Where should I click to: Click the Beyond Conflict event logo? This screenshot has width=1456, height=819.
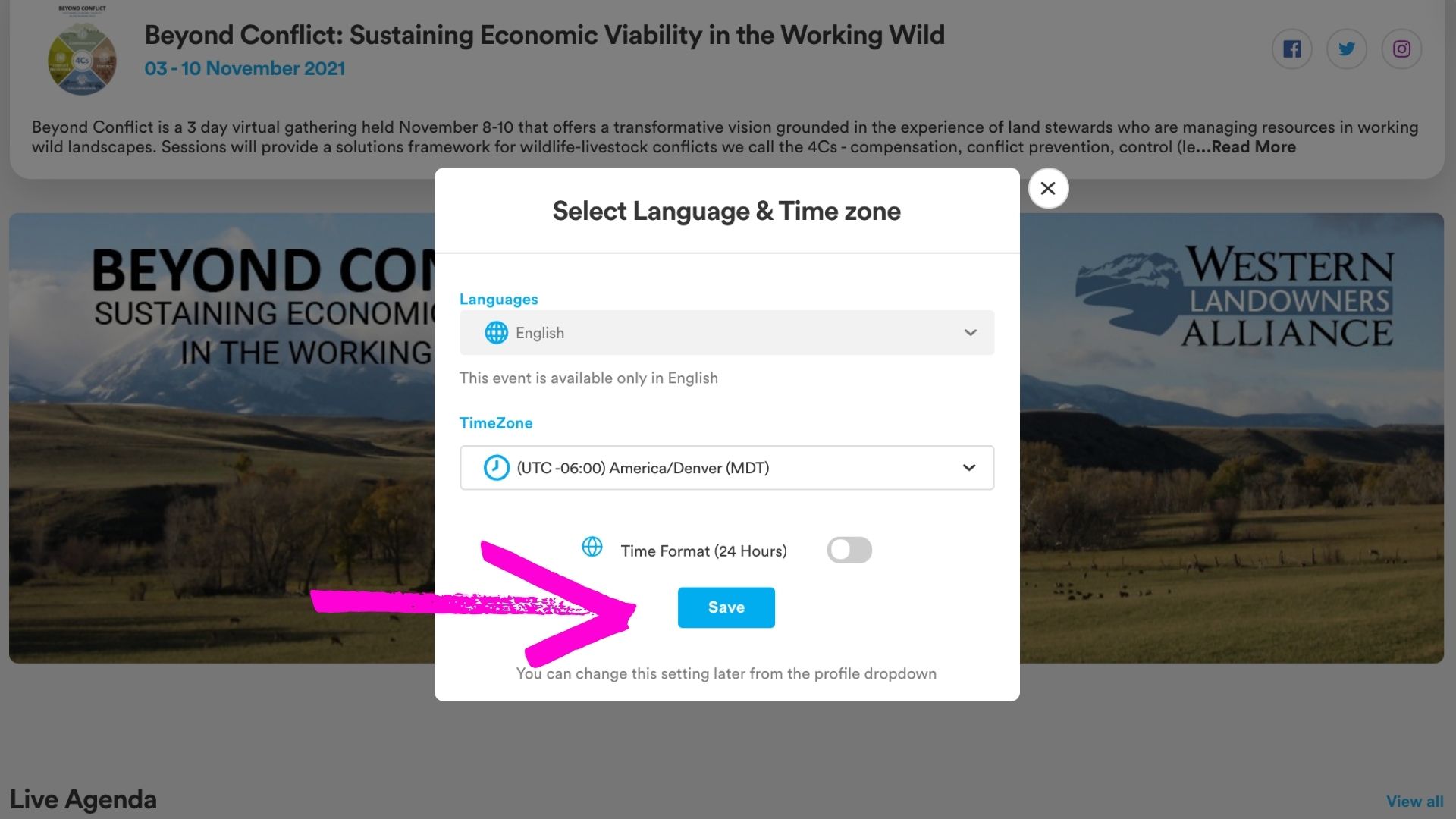tap(82, 58)
